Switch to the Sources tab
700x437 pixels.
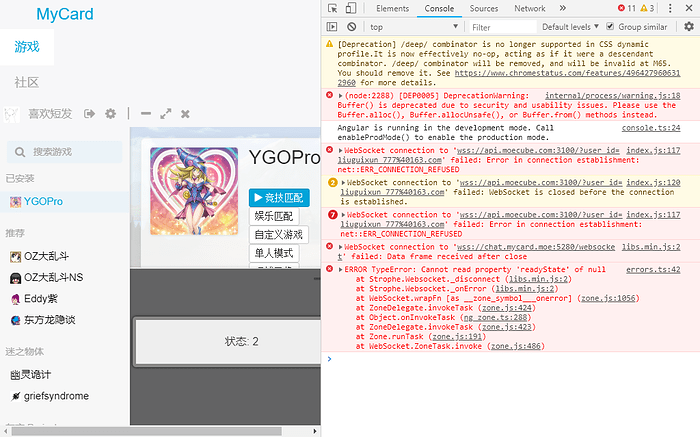(x=483, y=8)
